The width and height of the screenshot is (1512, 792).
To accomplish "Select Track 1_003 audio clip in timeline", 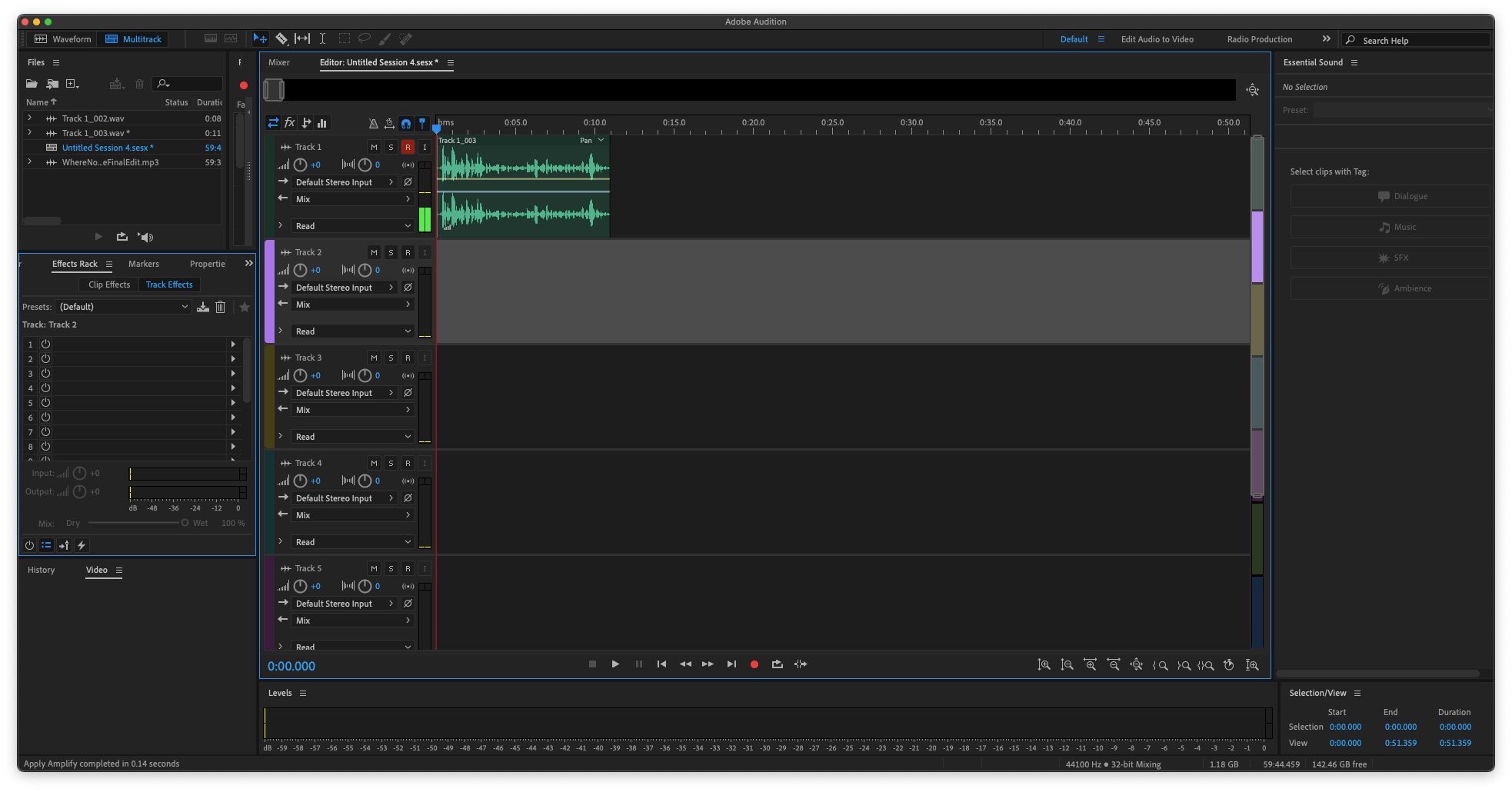I will point(523,187).
